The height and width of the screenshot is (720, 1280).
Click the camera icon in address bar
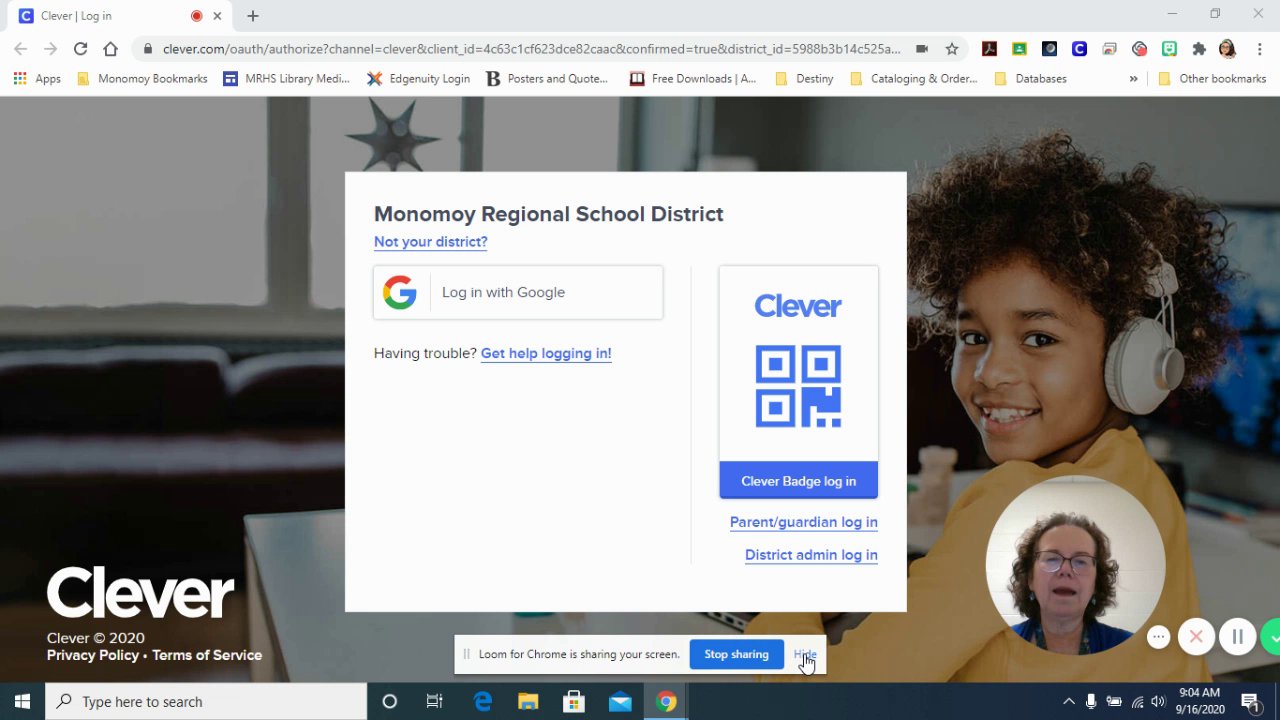pyautogui.click(x=922, y=49)
